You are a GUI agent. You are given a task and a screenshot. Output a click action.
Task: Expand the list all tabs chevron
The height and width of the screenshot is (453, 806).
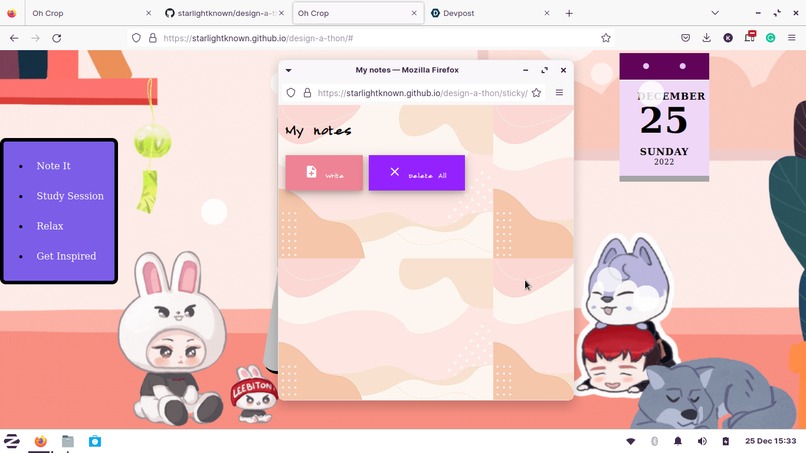tap(715, 13)
